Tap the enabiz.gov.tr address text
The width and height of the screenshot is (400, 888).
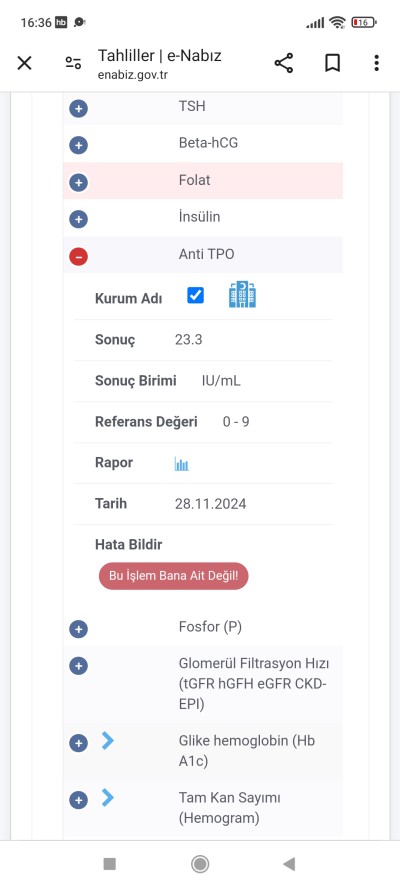[133, 74]
